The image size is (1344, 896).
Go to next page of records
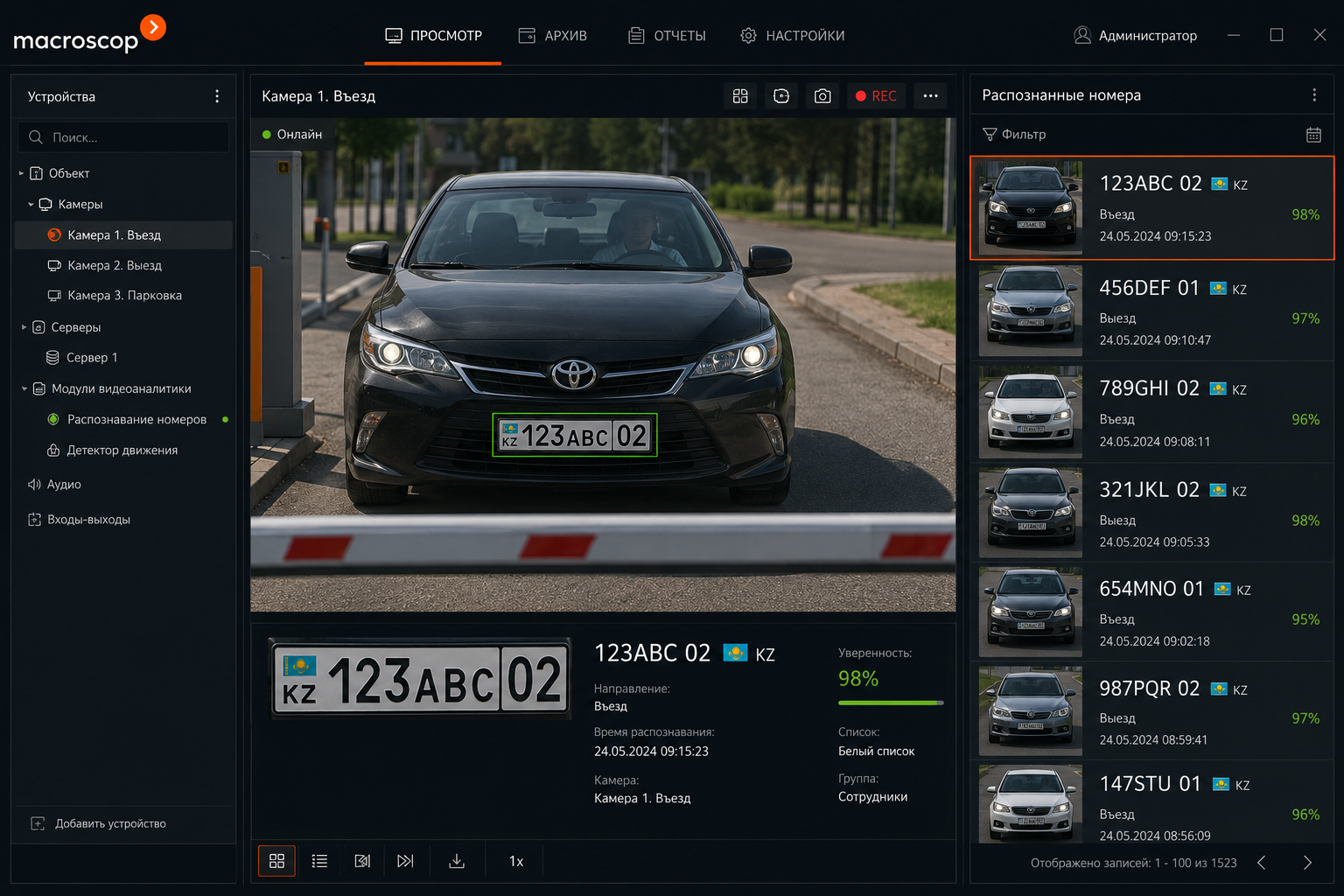tap(1307, 863)
